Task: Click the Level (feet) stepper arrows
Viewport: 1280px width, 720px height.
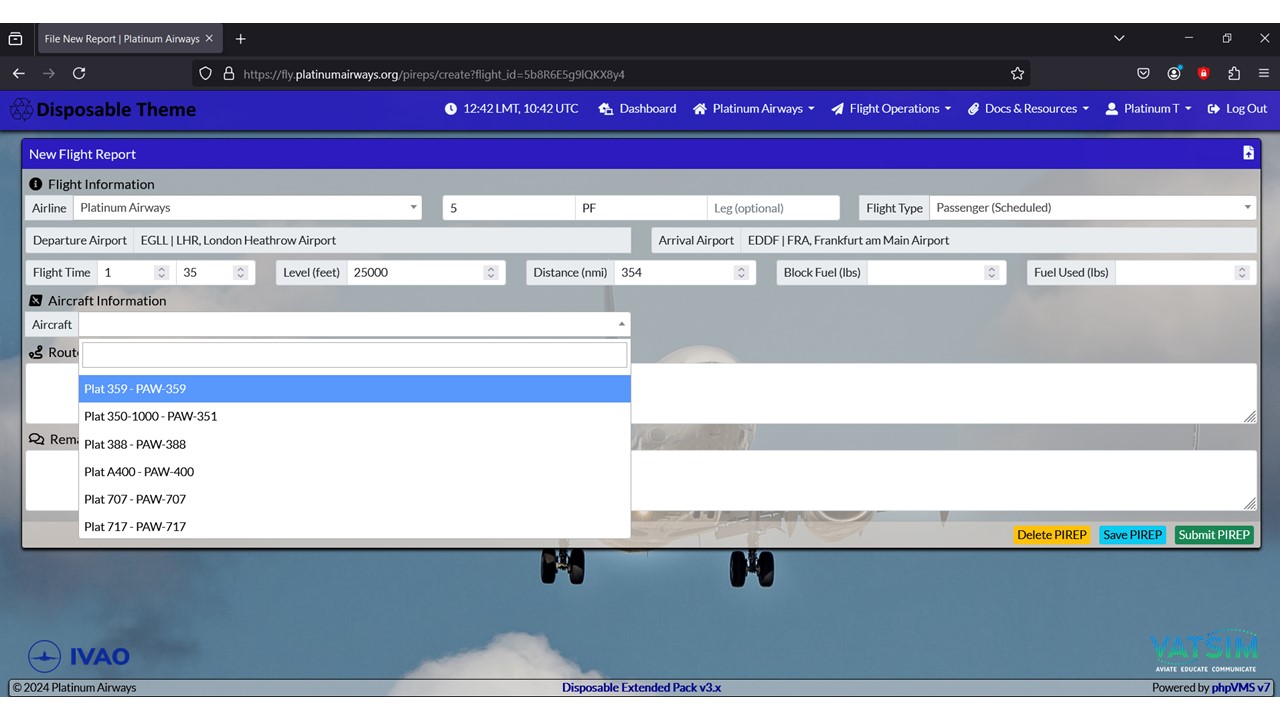Action: coord(490,272)
